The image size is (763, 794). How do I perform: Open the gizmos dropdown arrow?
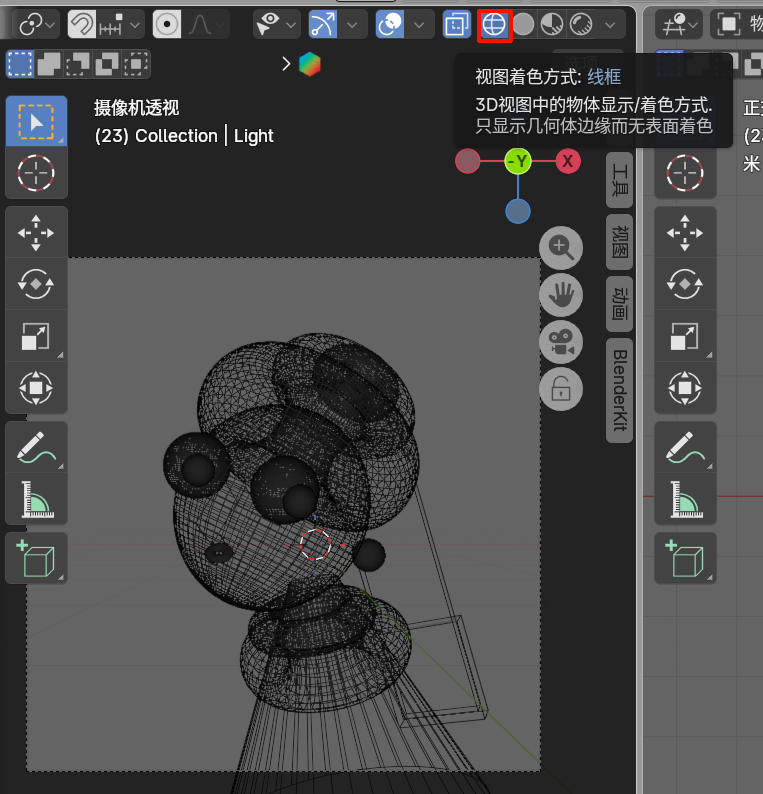352,25
